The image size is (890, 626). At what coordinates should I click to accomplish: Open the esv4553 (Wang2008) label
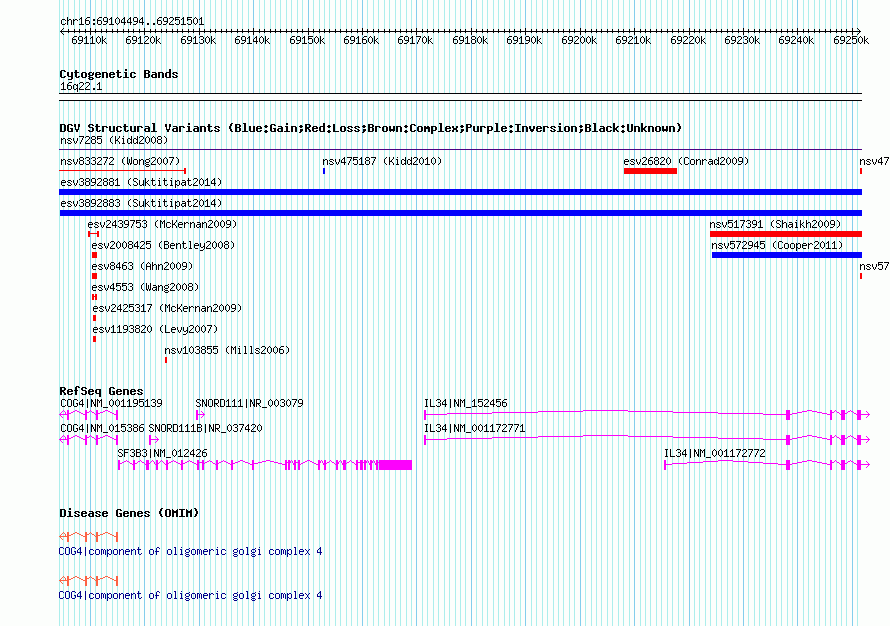tap(145, 287)
